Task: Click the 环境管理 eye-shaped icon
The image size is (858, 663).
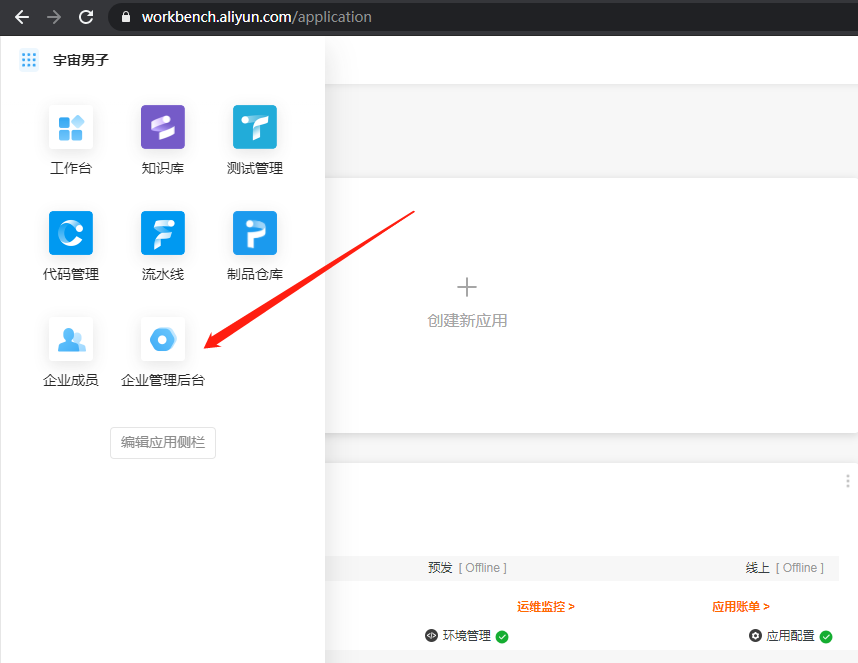Action: (431, 635)
